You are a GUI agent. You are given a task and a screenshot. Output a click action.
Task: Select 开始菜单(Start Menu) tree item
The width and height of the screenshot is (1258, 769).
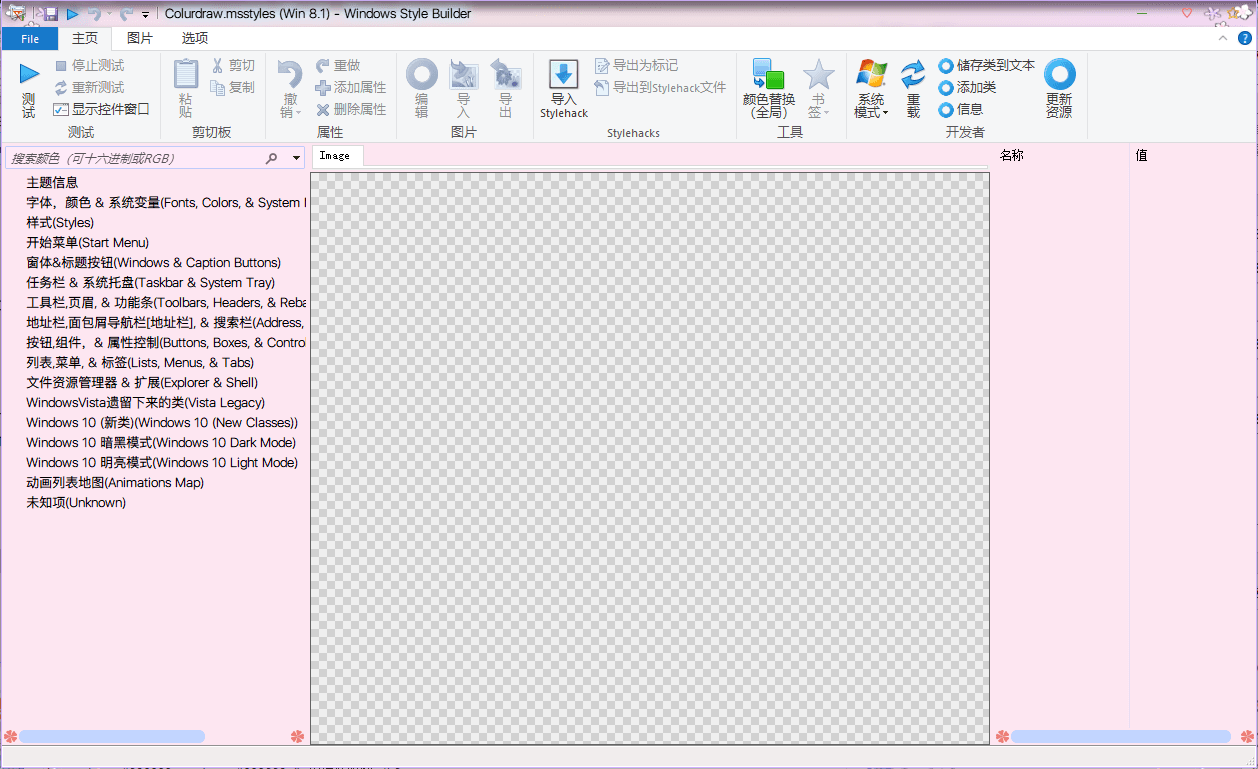click(88, 242)
